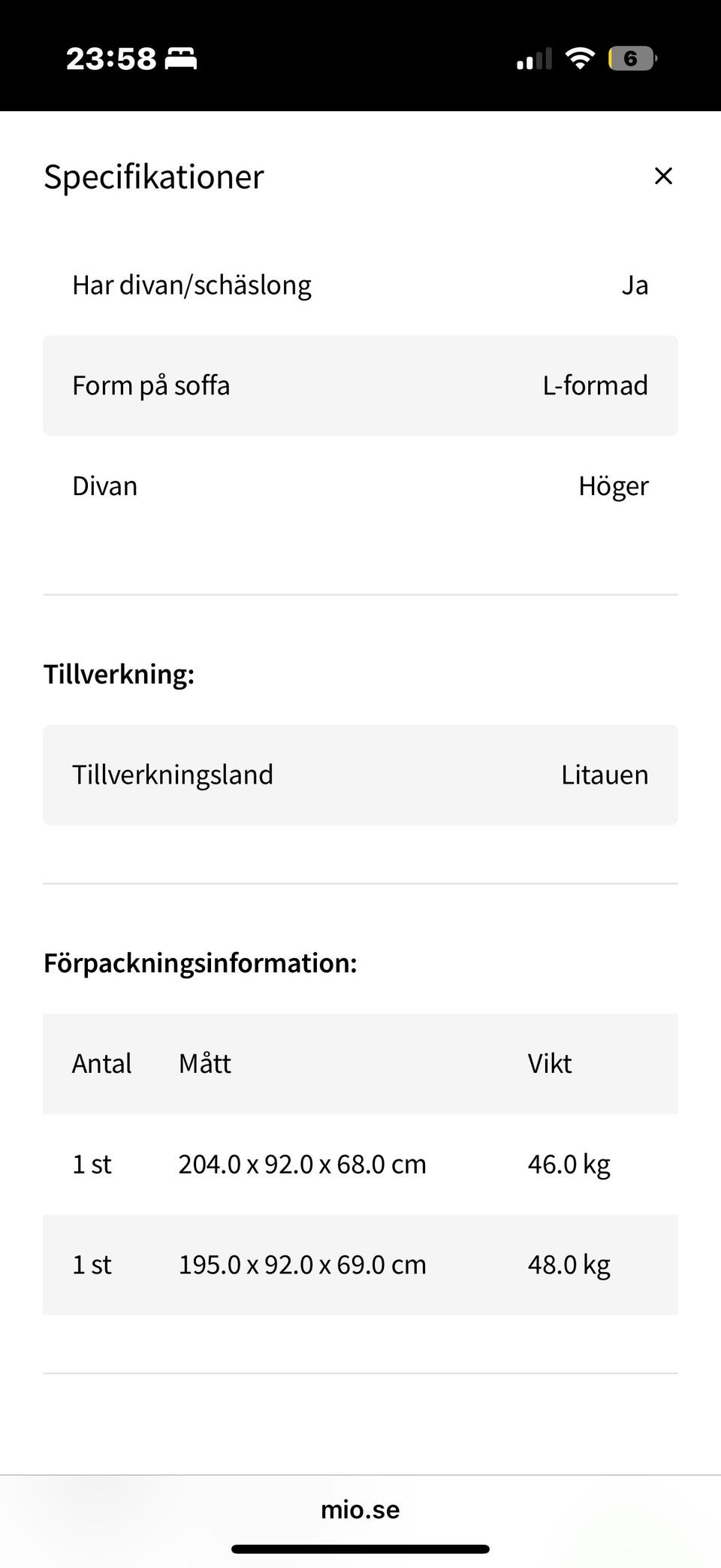Select the Specifikationer heading
721x1568 pixels.
(x=154, y=177)
